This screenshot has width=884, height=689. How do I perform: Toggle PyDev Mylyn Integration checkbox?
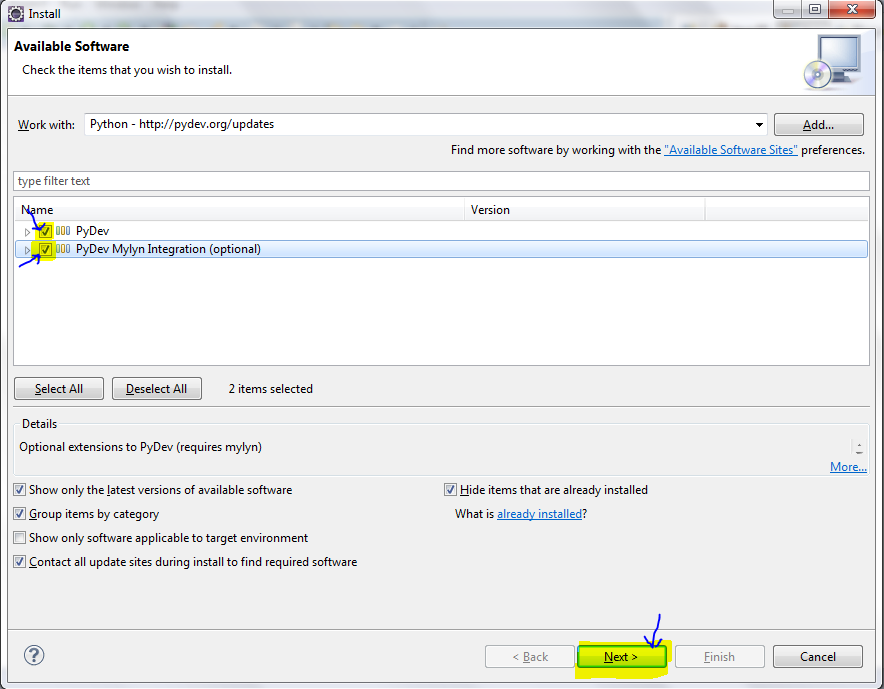[46, 249]
